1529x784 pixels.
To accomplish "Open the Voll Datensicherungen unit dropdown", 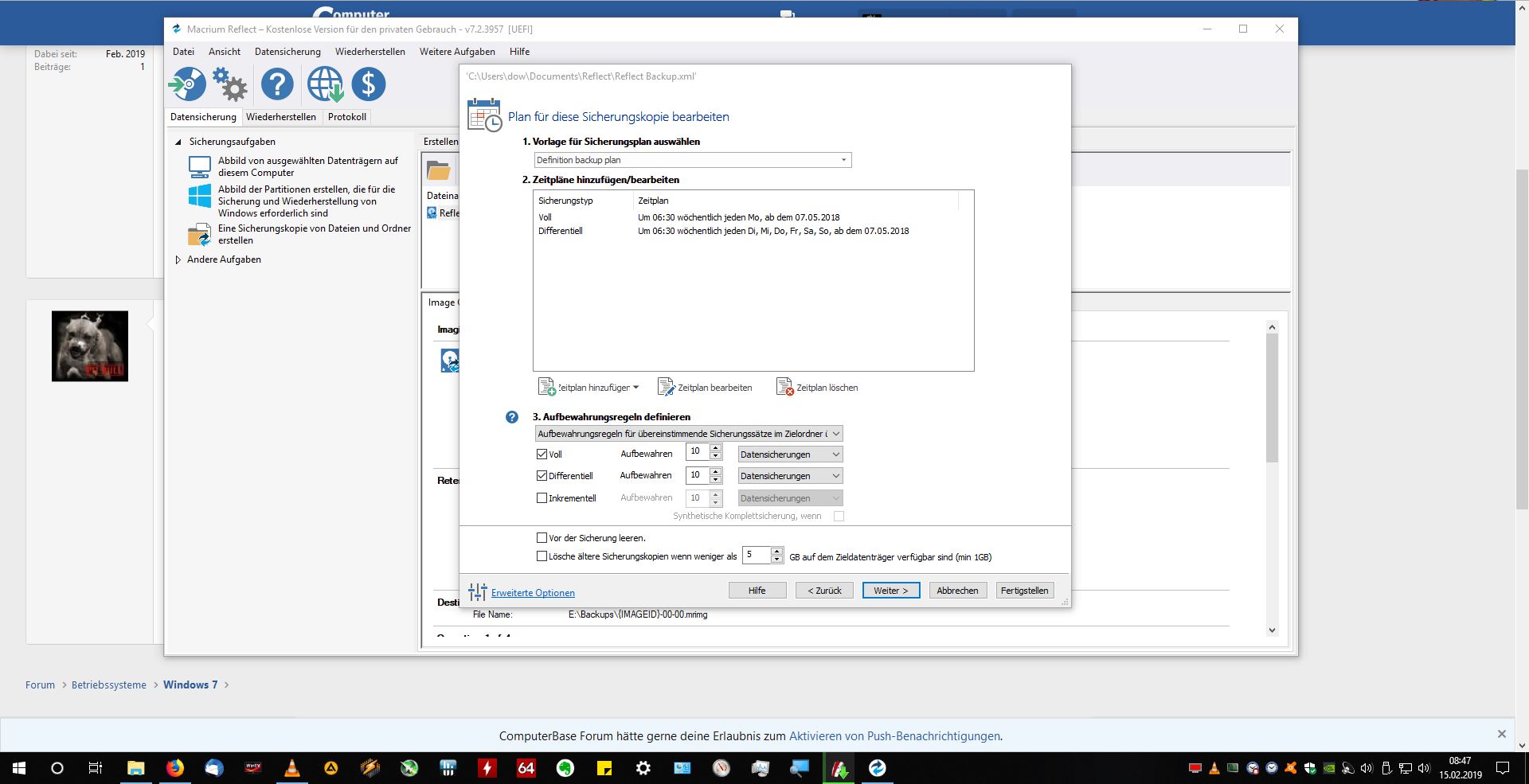I will click(x=790, y=454).
